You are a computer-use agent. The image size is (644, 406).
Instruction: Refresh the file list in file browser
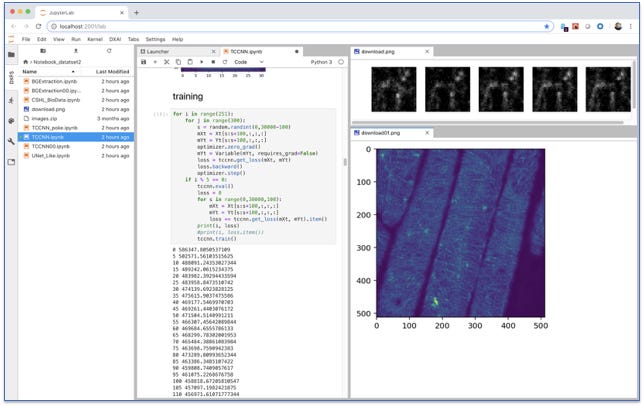tap(111, 49)
